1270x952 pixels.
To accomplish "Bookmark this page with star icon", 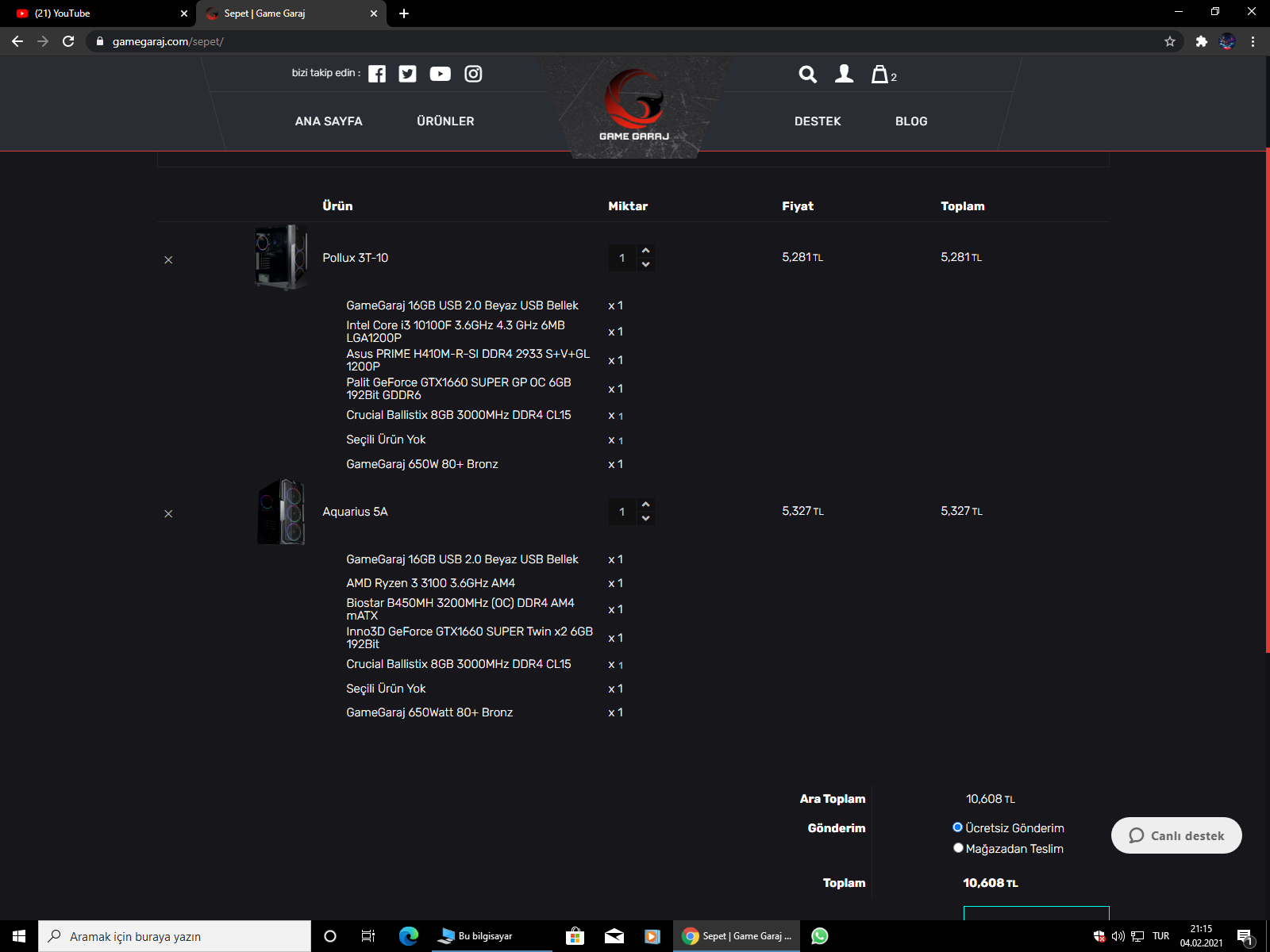I will (x=1170, y=41).
